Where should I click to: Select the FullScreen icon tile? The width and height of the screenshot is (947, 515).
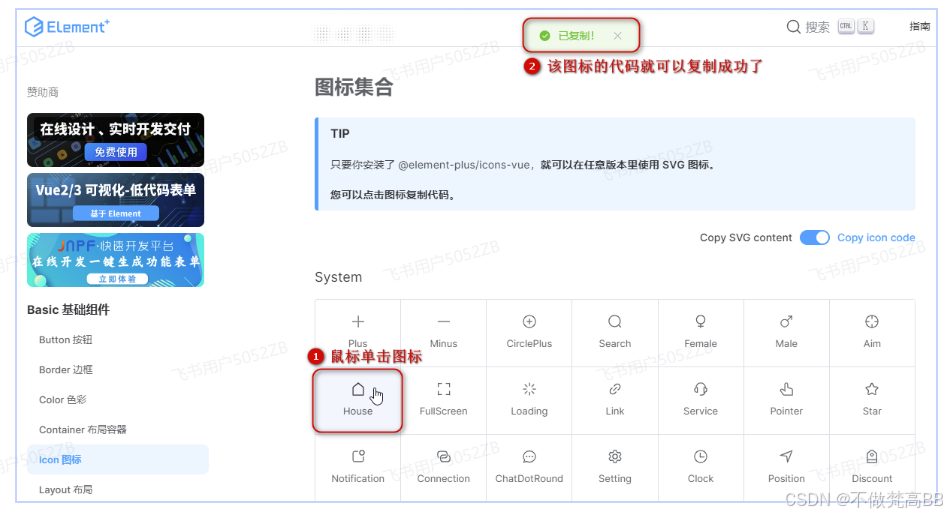click(443, 400)
